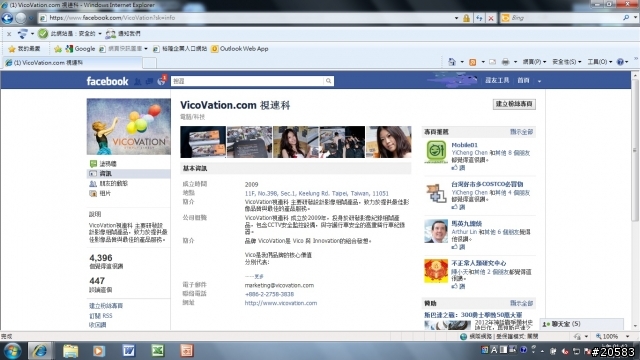Image resolution: width=640 pixels, height=360 pixels.
Task: Click the Refresh page icon
Action: (479, 18)
